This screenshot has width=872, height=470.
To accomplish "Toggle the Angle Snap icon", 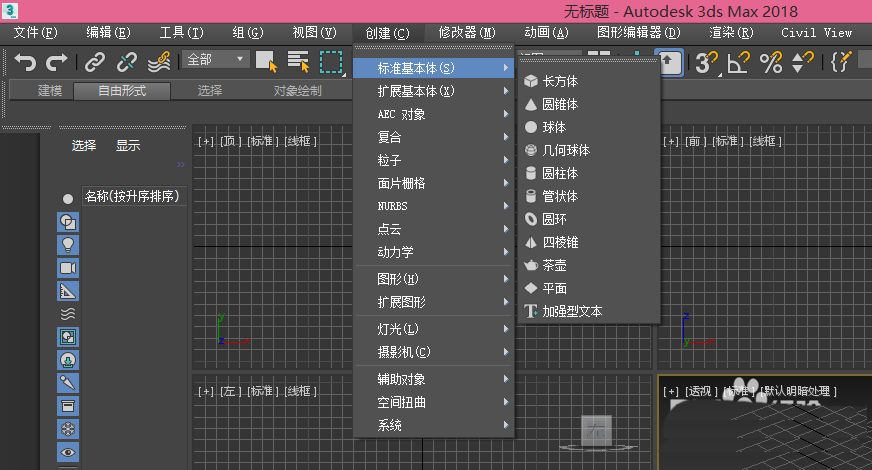I will coord(739,62).
